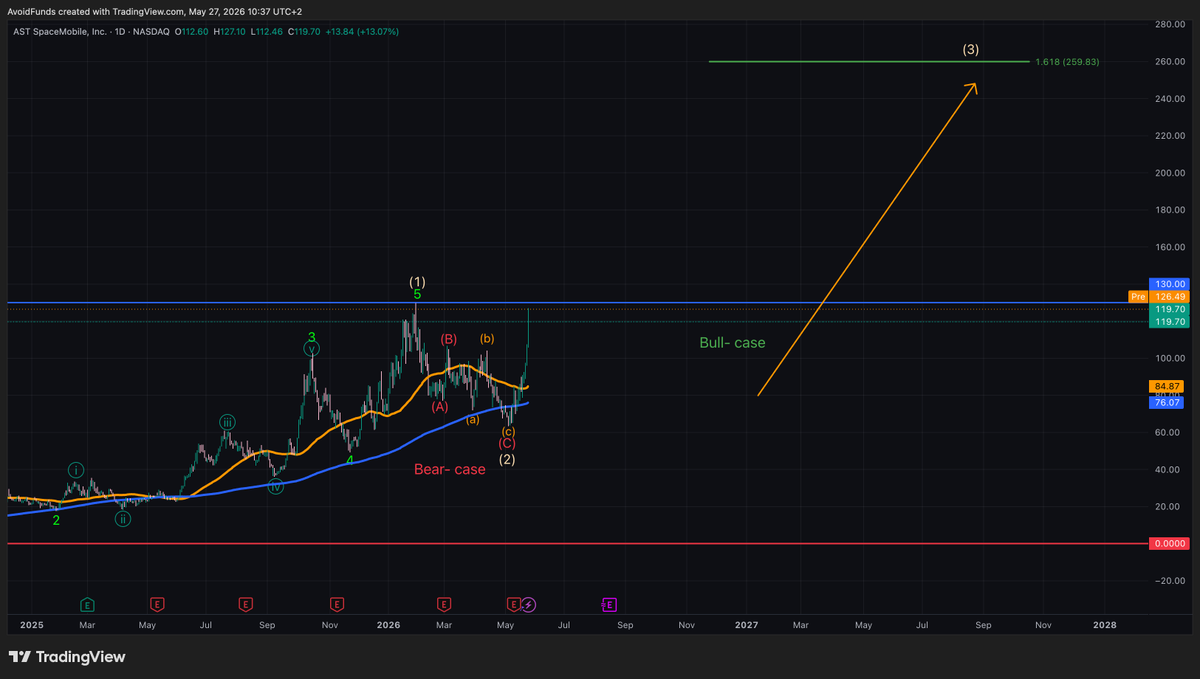Click the L112.46 low value

(x=269, y=32)
